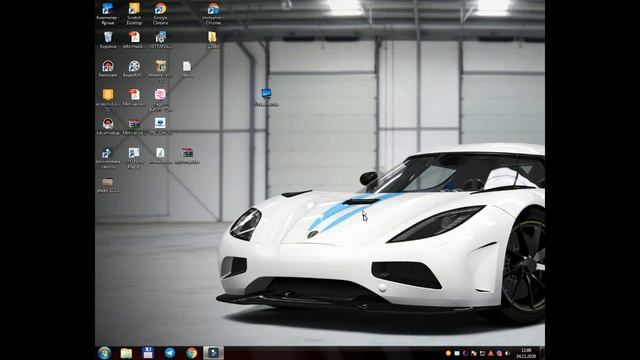Viewport: 640px width, 360px height.
Task: Open the taskbar clock and date
Action: [526, 353]
